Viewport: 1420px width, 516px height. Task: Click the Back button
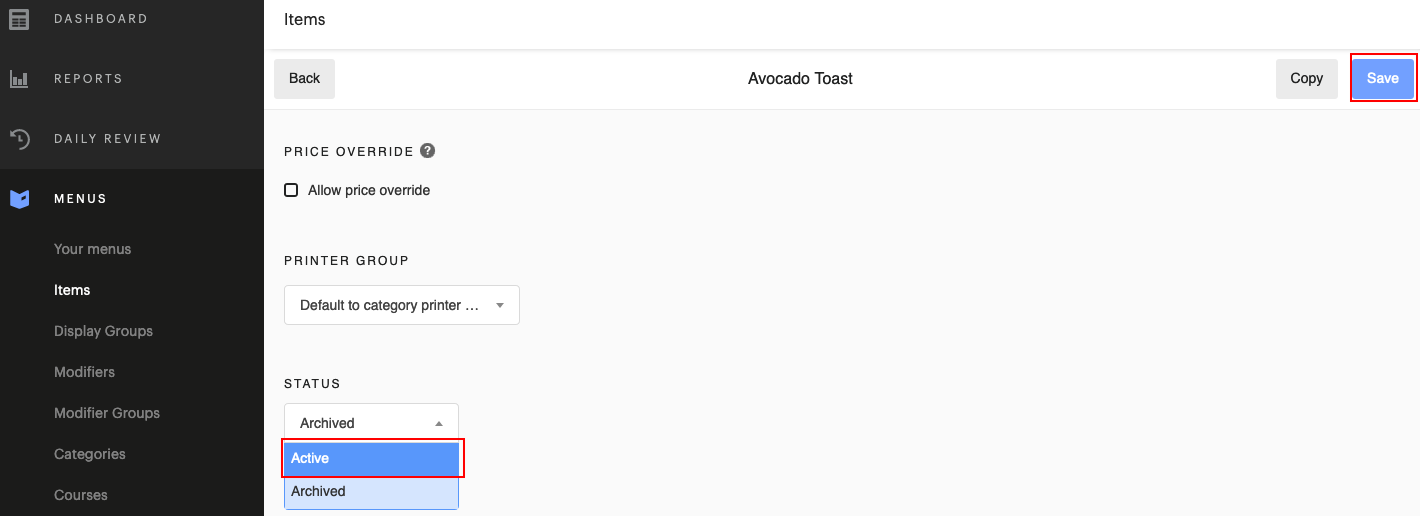click(304, 79)
